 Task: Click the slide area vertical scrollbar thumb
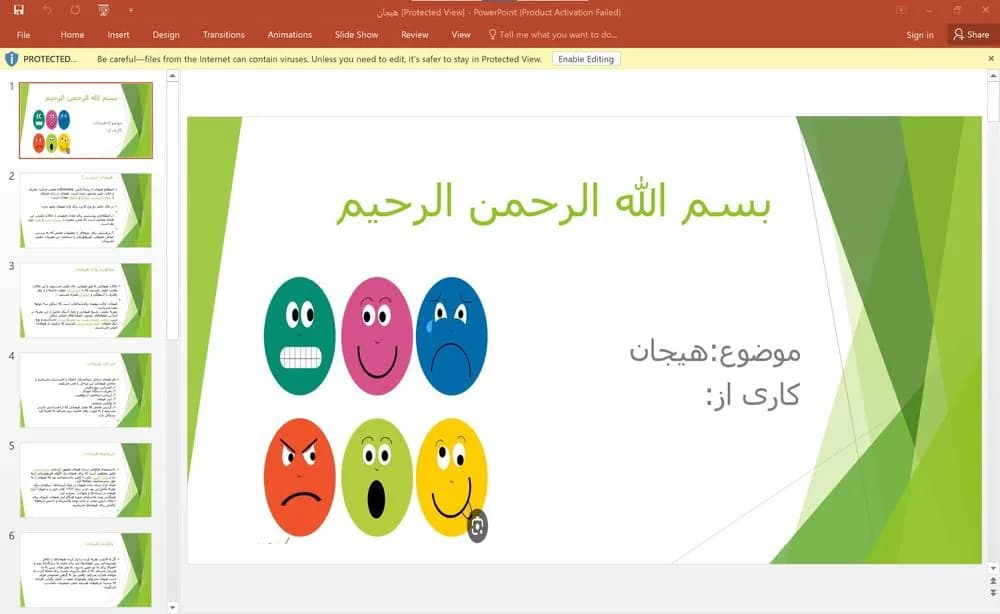point(993,101)
